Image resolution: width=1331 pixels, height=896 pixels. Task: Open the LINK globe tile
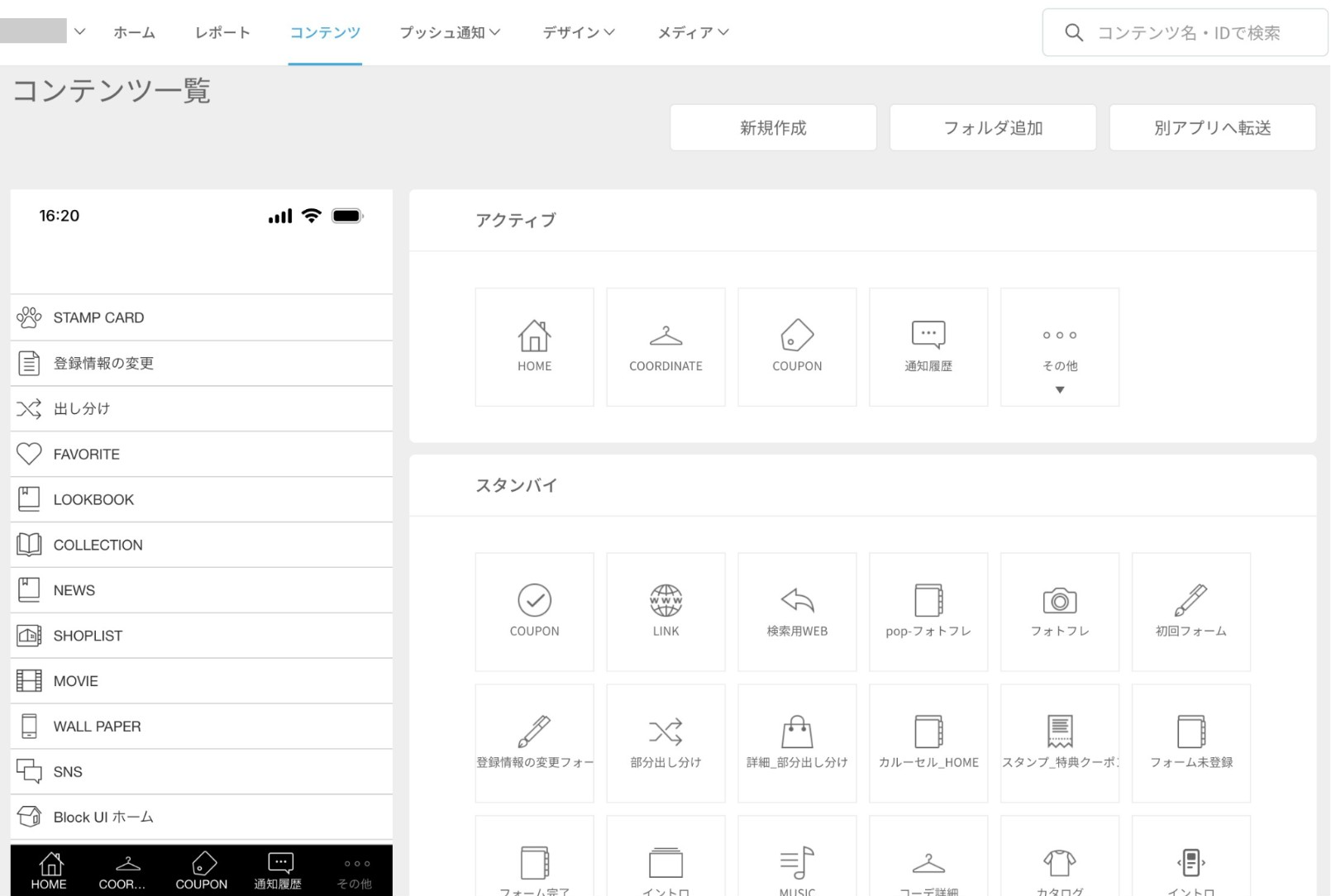[x=665, y=612]
